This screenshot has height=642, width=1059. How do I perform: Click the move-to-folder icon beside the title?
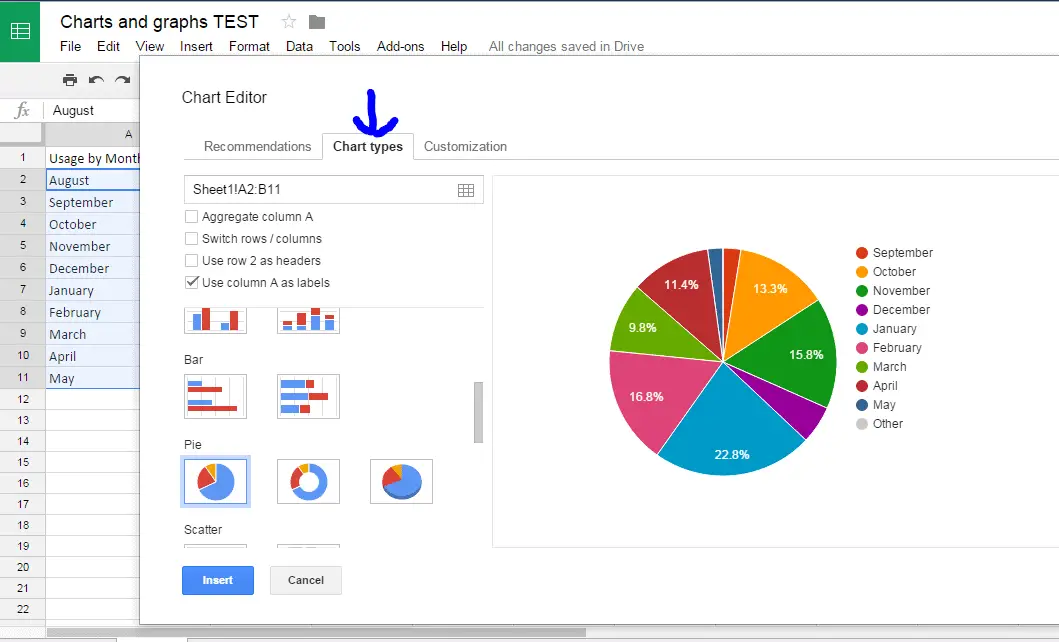click(317, 22)
